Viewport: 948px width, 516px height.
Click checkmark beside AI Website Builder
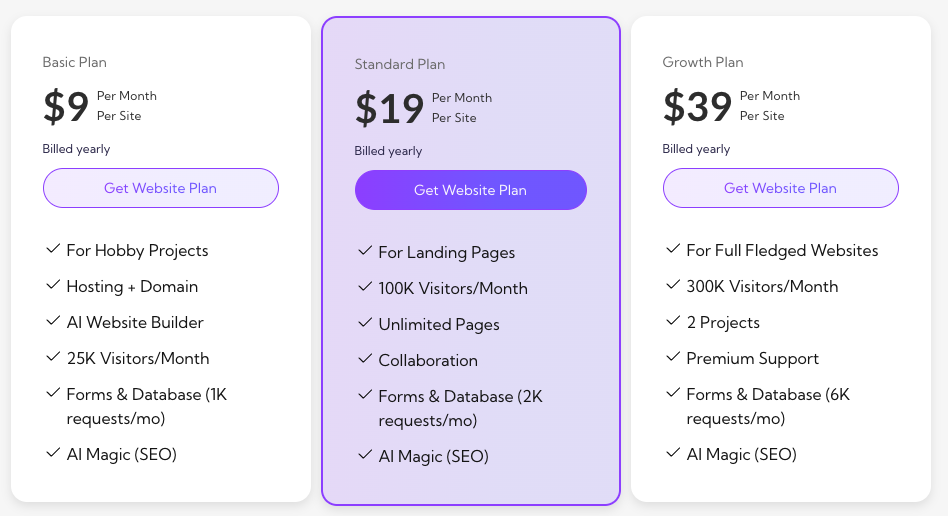click(53, 322)
